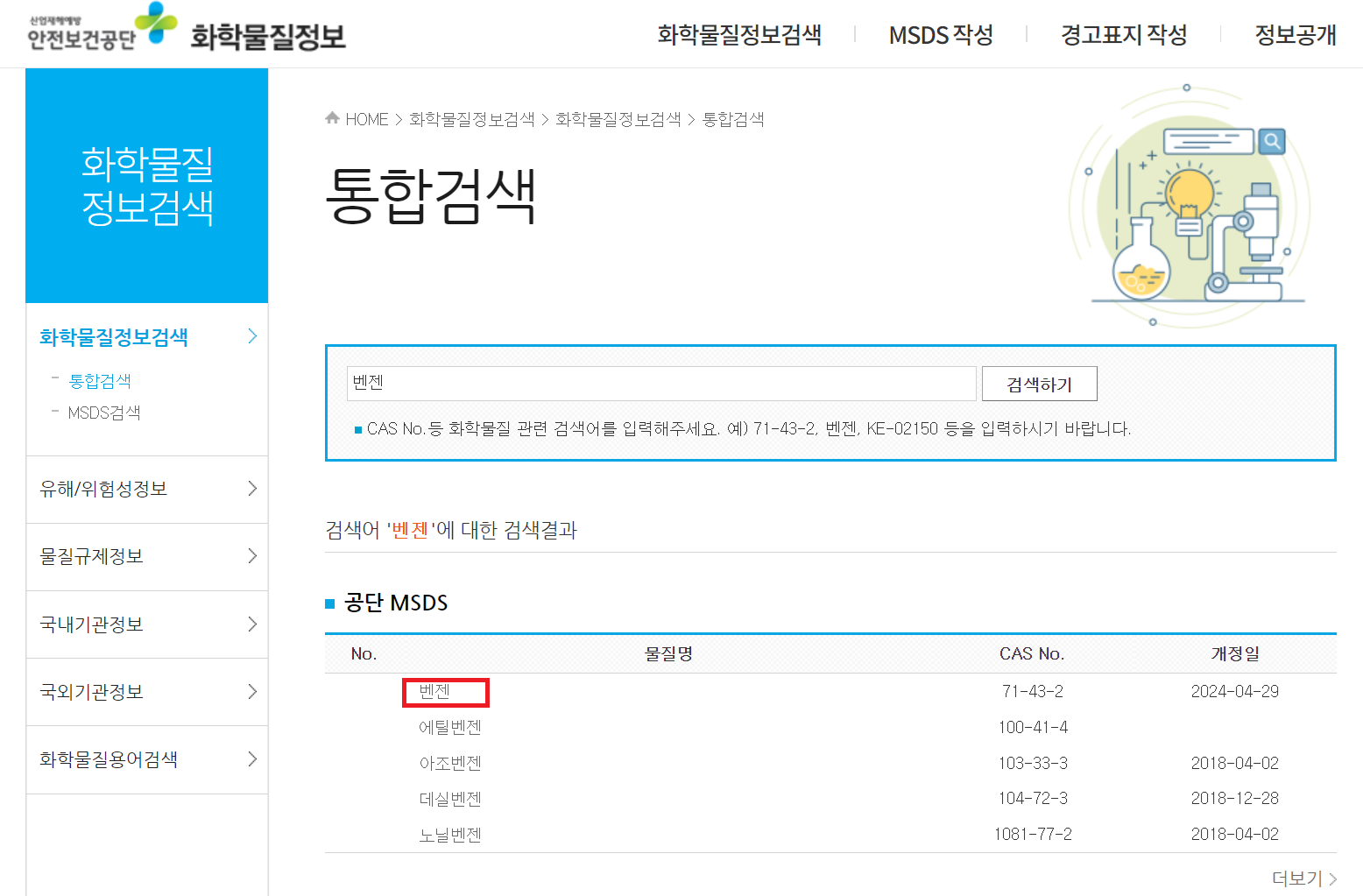The height and width of the screenshot is (896, 1363).
Task: Open the MSDS 작성 top menu
Action: pyautogui.click(x=941, y=35)
